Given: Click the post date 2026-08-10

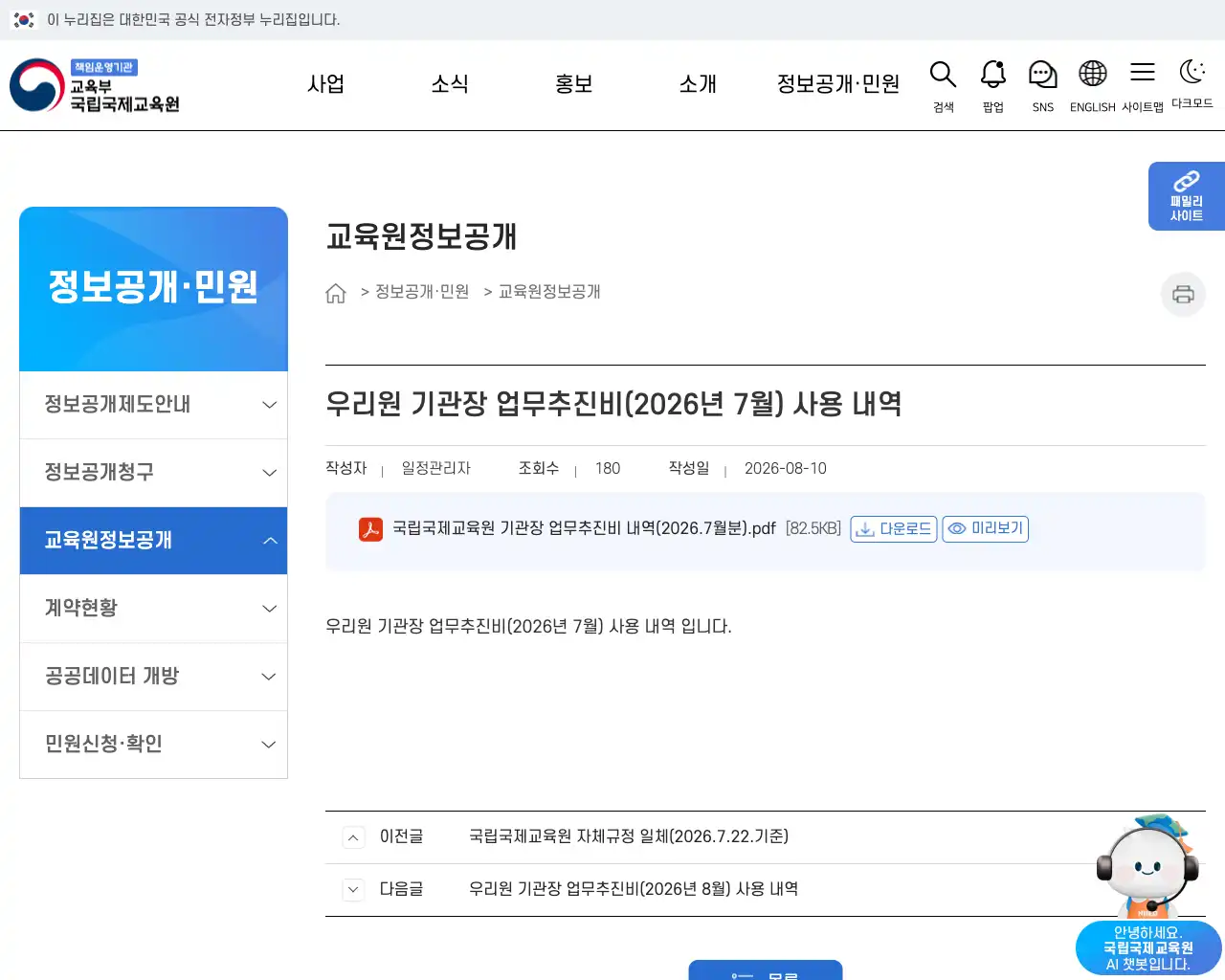Looking at the screenshot, I should 786,469.
